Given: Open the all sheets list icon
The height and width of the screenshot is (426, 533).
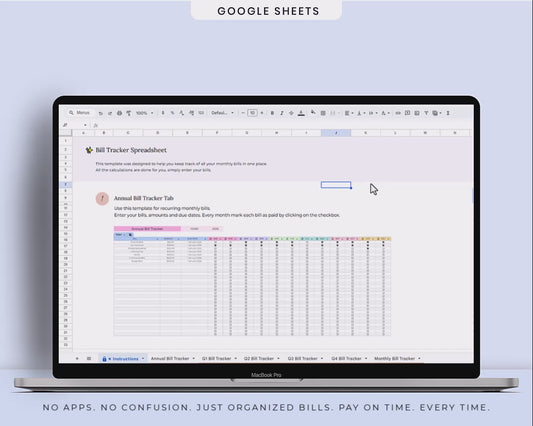Looking at the screenshot, I should point(89,358).
